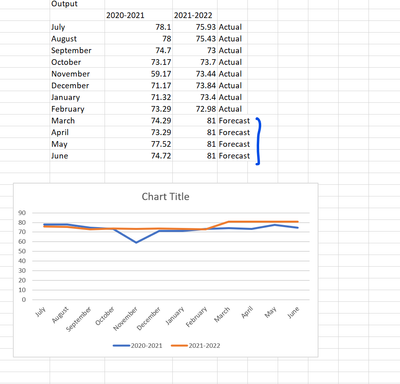Click the 2021-2022 column header cell

[195, 15]
